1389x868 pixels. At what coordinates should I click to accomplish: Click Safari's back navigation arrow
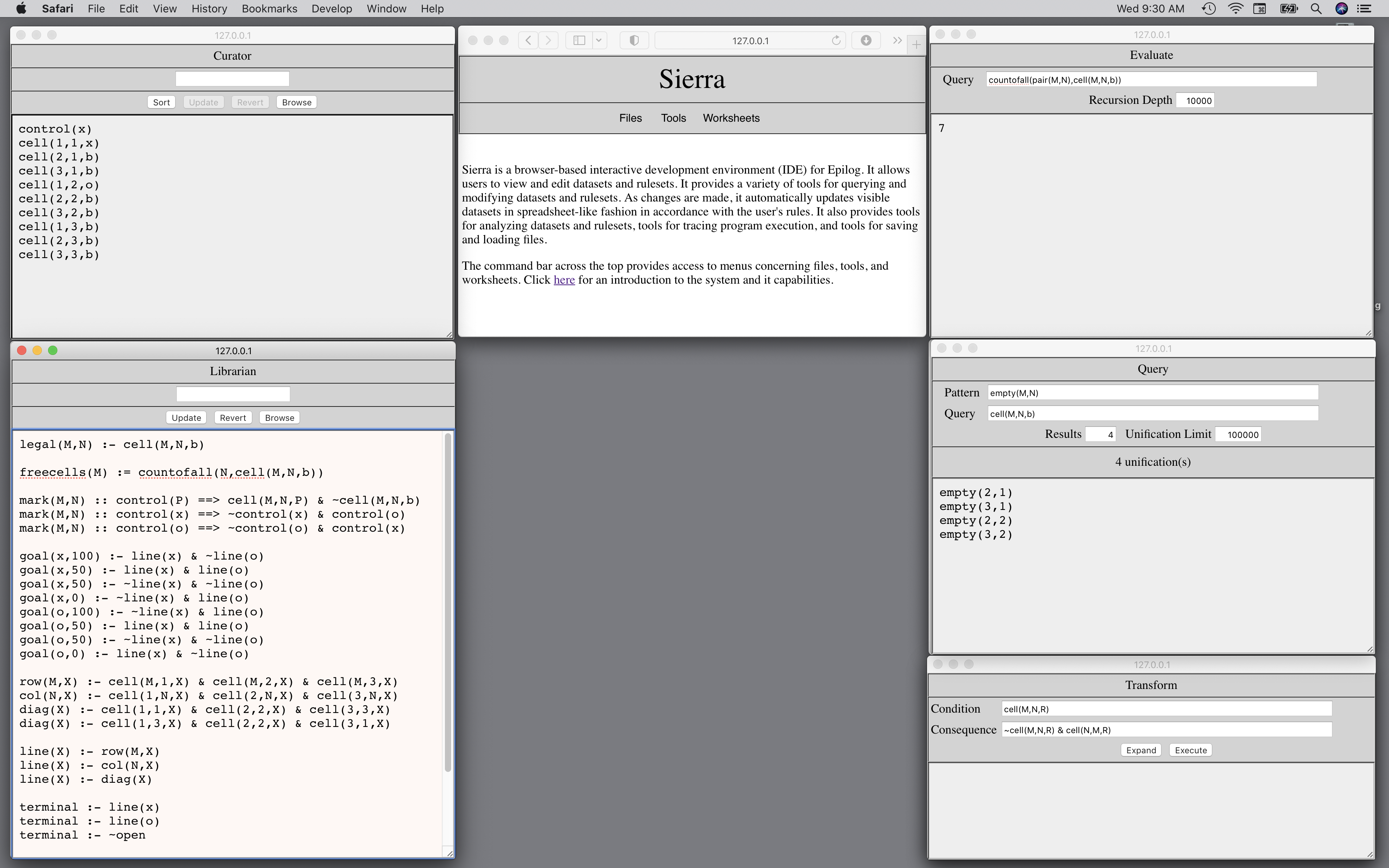pos(528,40)
